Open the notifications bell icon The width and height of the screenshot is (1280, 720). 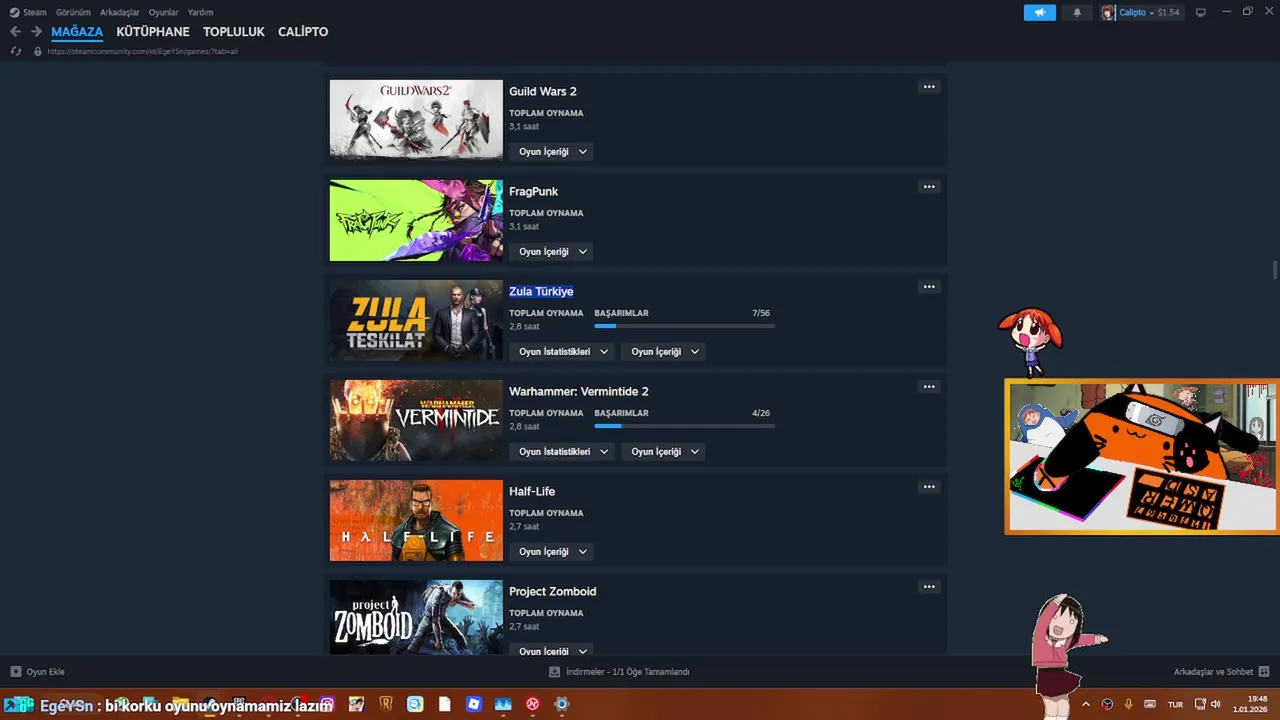1077,12
